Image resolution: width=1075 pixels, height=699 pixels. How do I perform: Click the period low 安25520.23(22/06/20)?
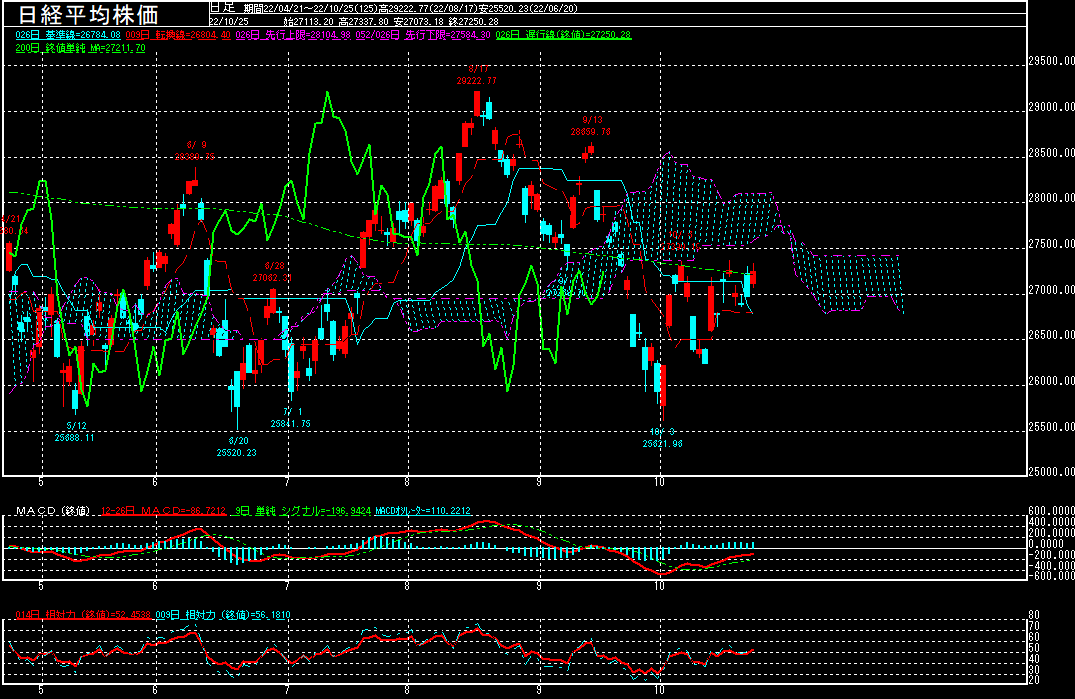(528, 8)
